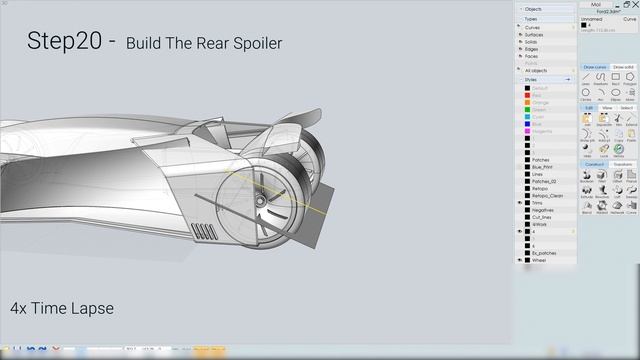
Task: Select the Network surface tool
Action: (x=617, y=207)
